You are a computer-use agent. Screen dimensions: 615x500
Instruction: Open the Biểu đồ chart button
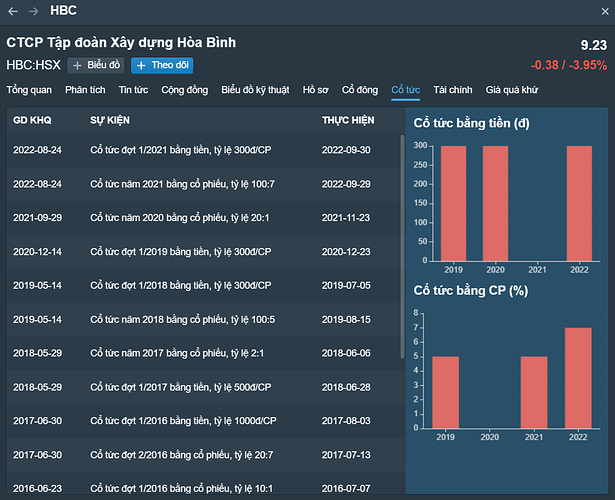96,65
